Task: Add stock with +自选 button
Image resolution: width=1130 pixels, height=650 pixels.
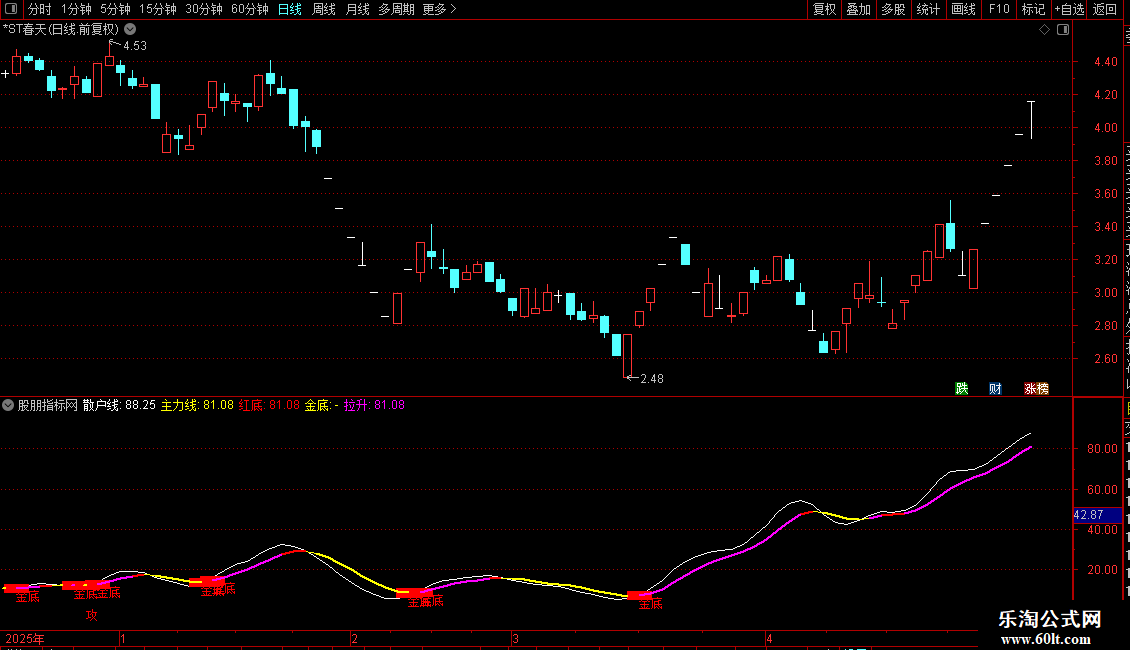Action: (x=1069, y=9)
